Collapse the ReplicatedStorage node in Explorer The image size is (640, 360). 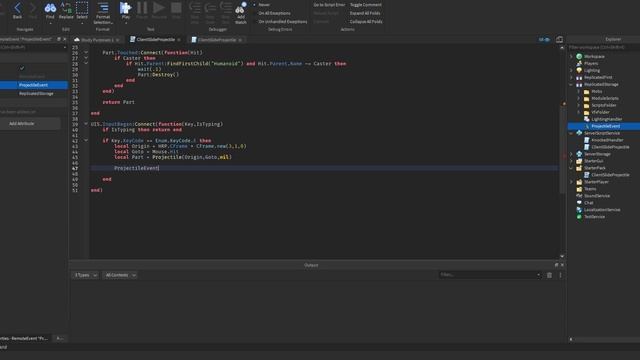(x=571, y=84)
